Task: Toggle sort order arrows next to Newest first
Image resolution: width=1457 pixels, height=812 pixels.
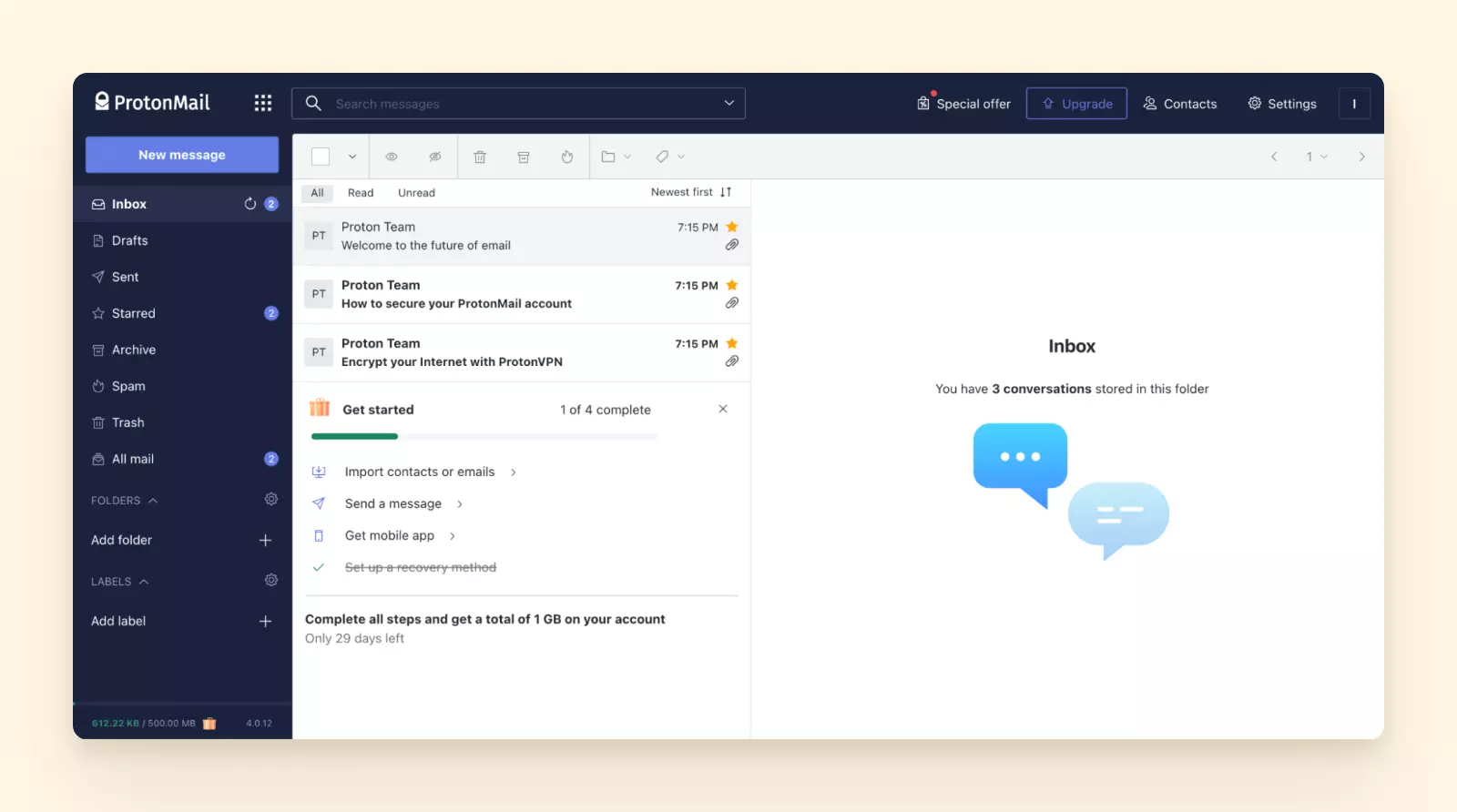Action: (726, 192)
